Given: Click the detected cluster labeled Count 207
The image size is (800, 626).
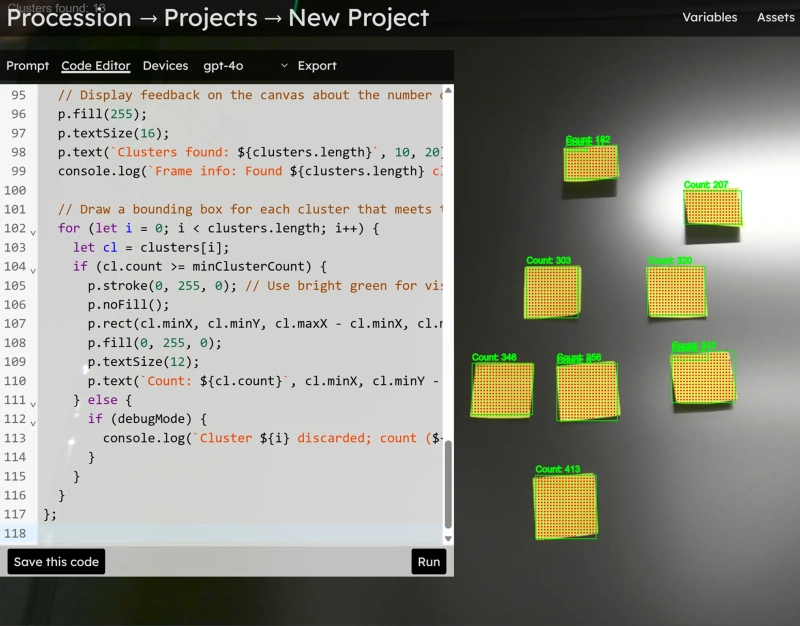Looking at the screenshot, I should click(713, 208).
